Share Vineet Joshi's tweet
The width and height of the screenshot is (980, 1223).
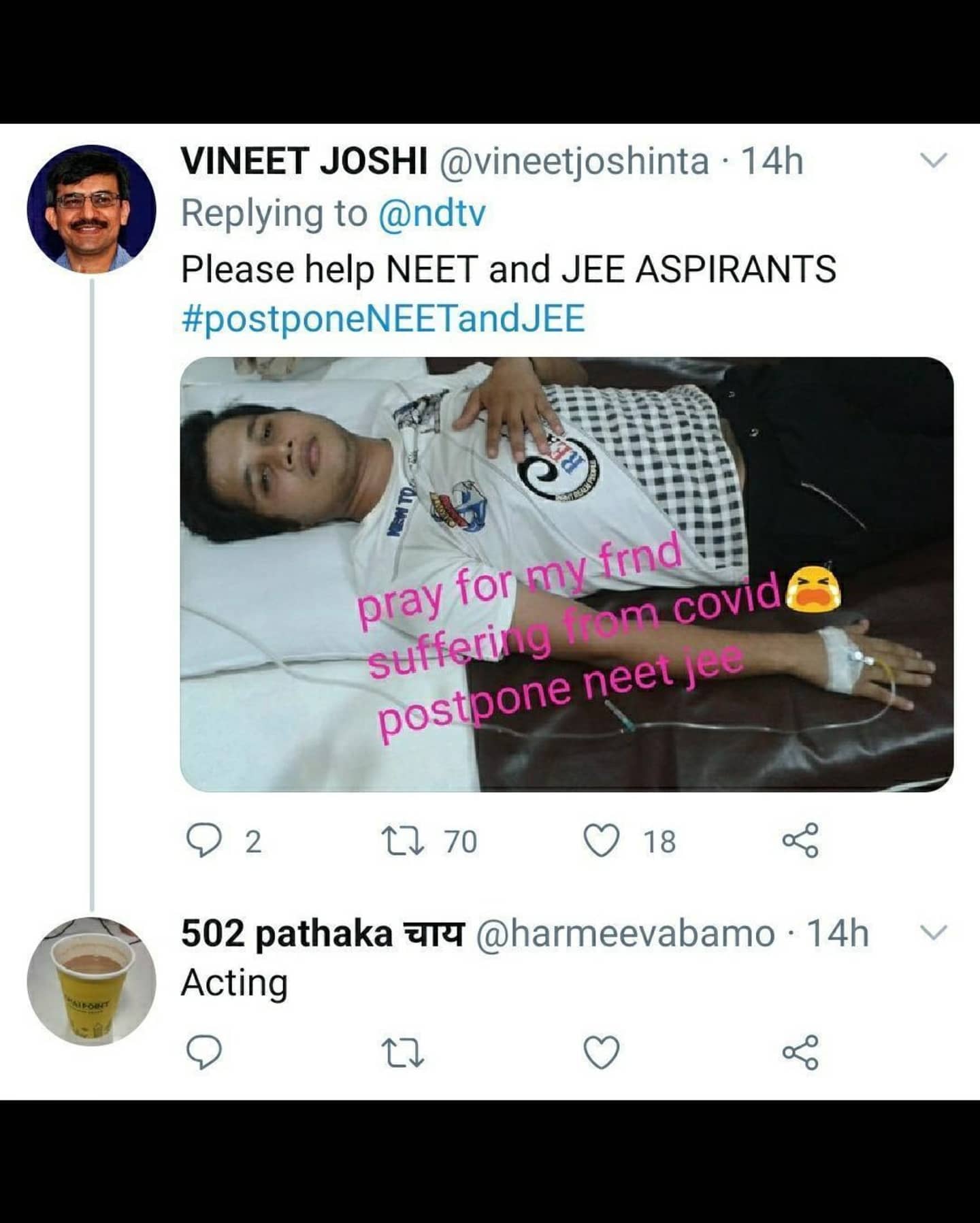(800, 842)
